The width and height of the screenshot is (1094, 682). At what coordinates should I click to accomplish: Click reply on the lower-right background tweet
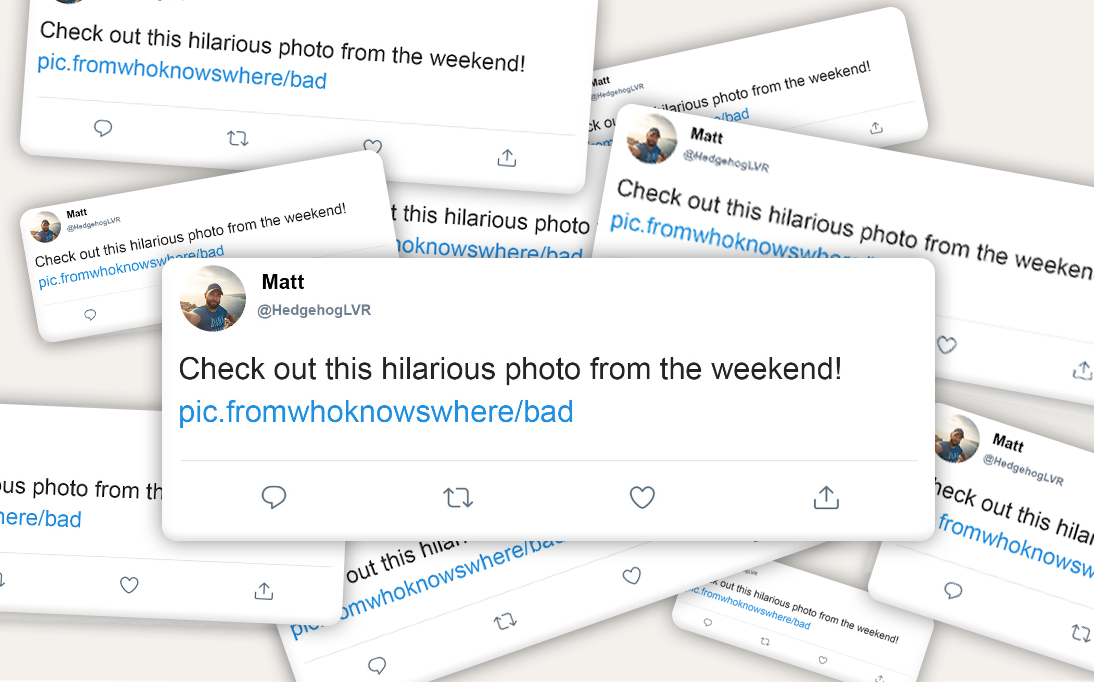pos(953,591)
